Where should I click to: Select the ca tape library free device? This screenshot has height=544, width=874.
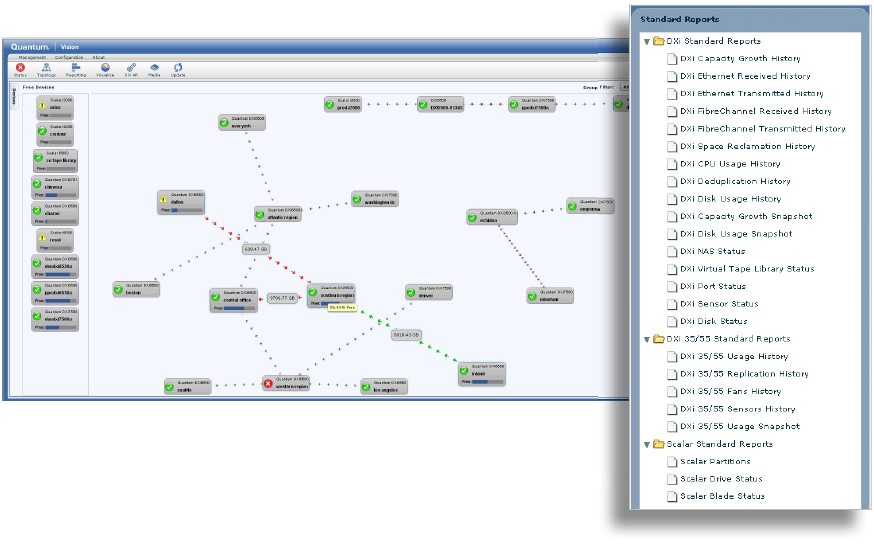(x=55, y=161)
